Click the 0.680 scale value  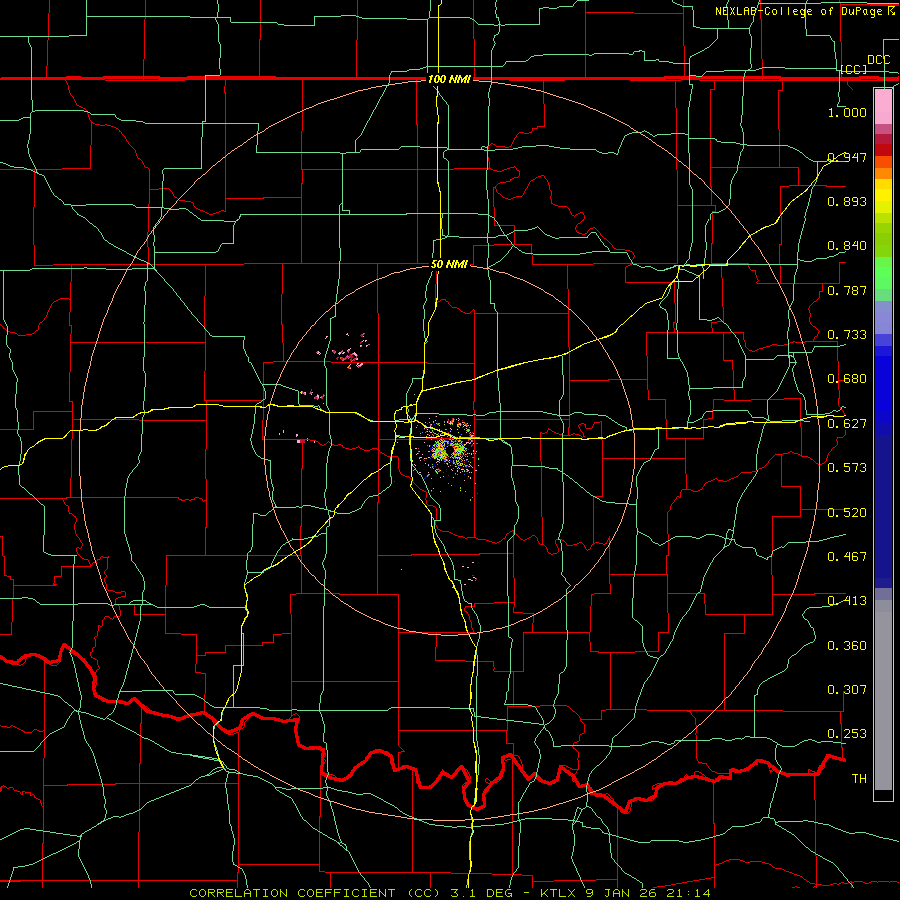click(x=847, y=379)
